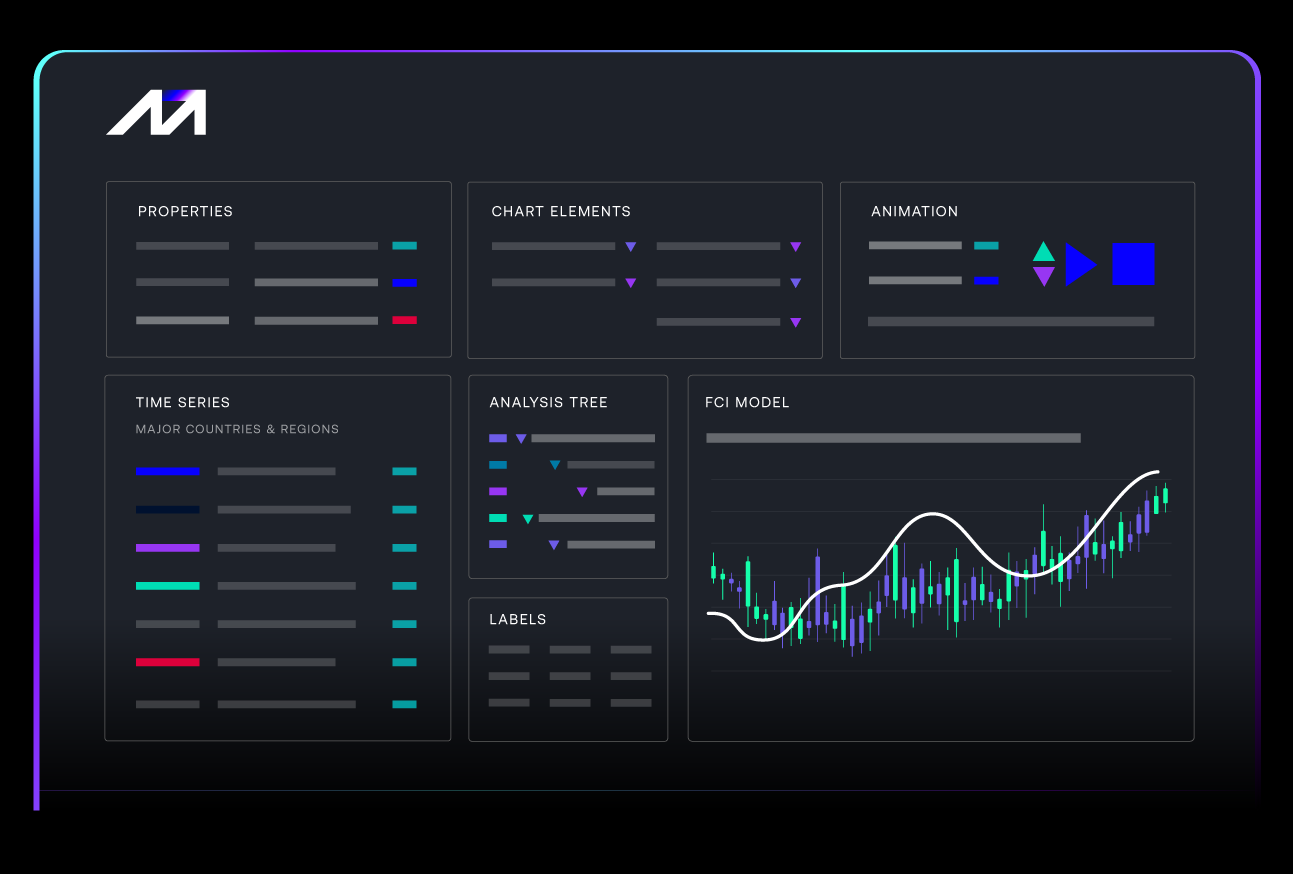1293x874 pixels.
Task: Click the long progress bar in Animation panel
Action: pyautogui.click(x=1011, y=322)
